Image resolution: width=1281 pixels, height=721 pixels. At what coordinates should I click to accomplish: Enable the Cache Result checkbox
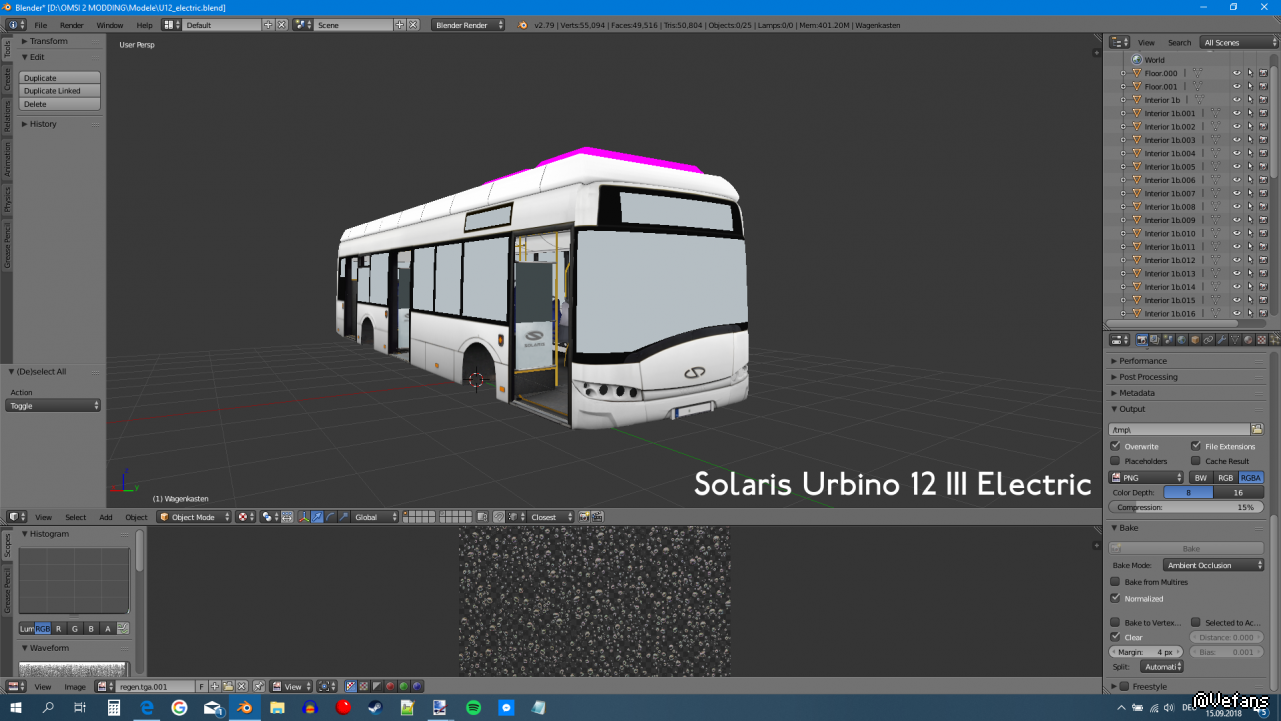pyautogui.click(x=1196, y=461)
